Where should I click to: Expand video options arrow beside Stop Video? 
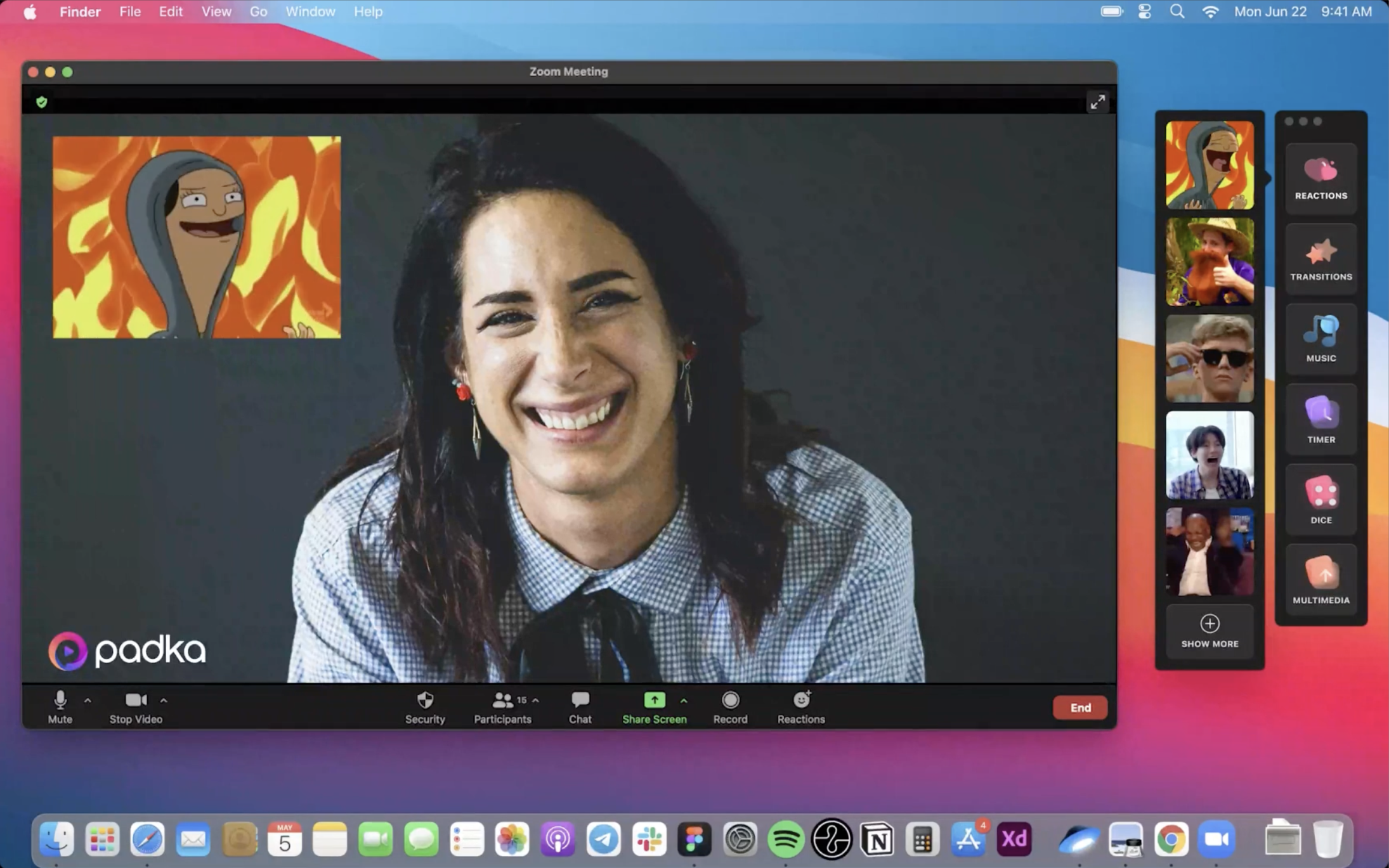pyautogui.click(x=164, y=701)
